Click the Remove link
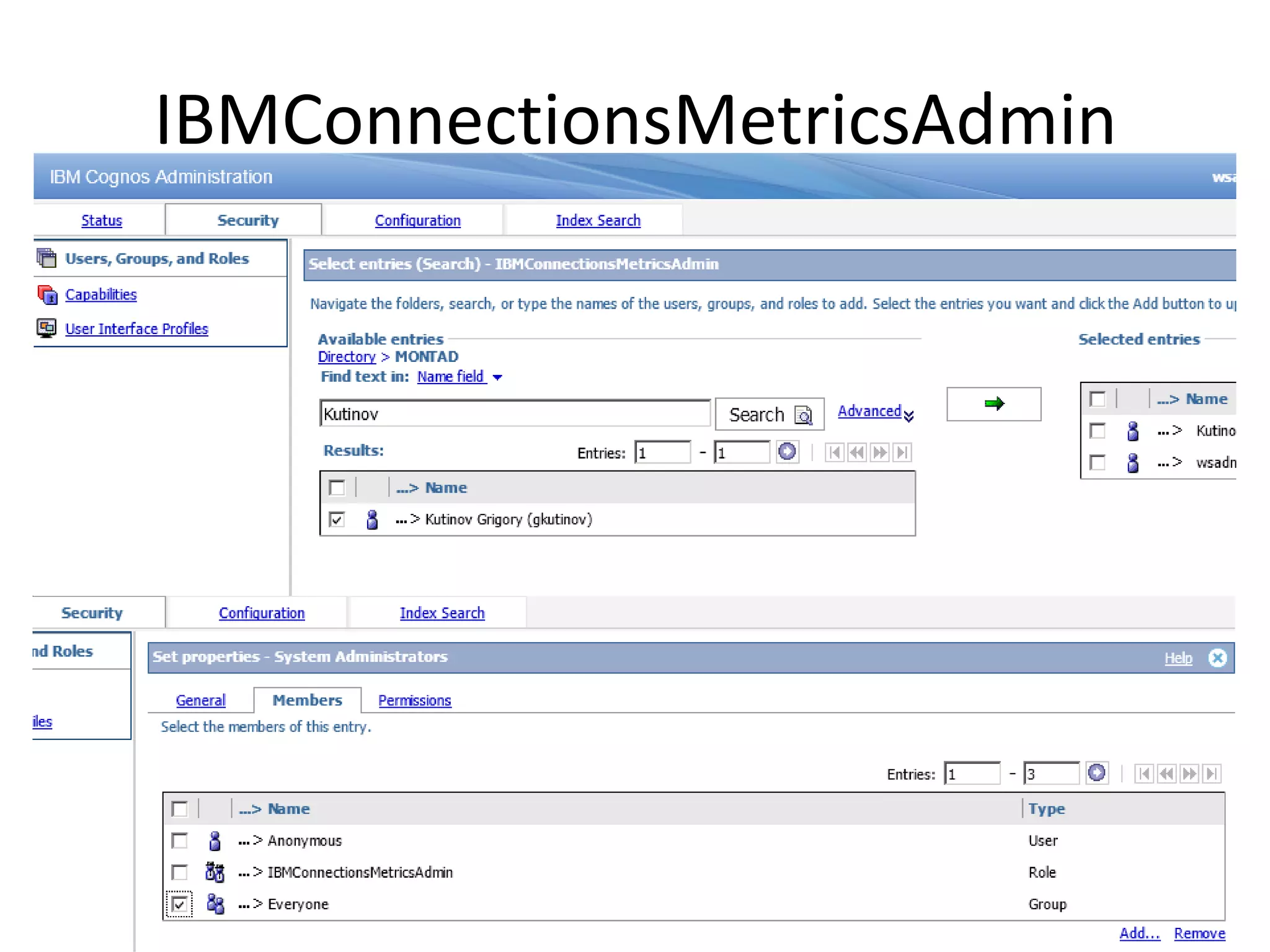 point(1200,933)
